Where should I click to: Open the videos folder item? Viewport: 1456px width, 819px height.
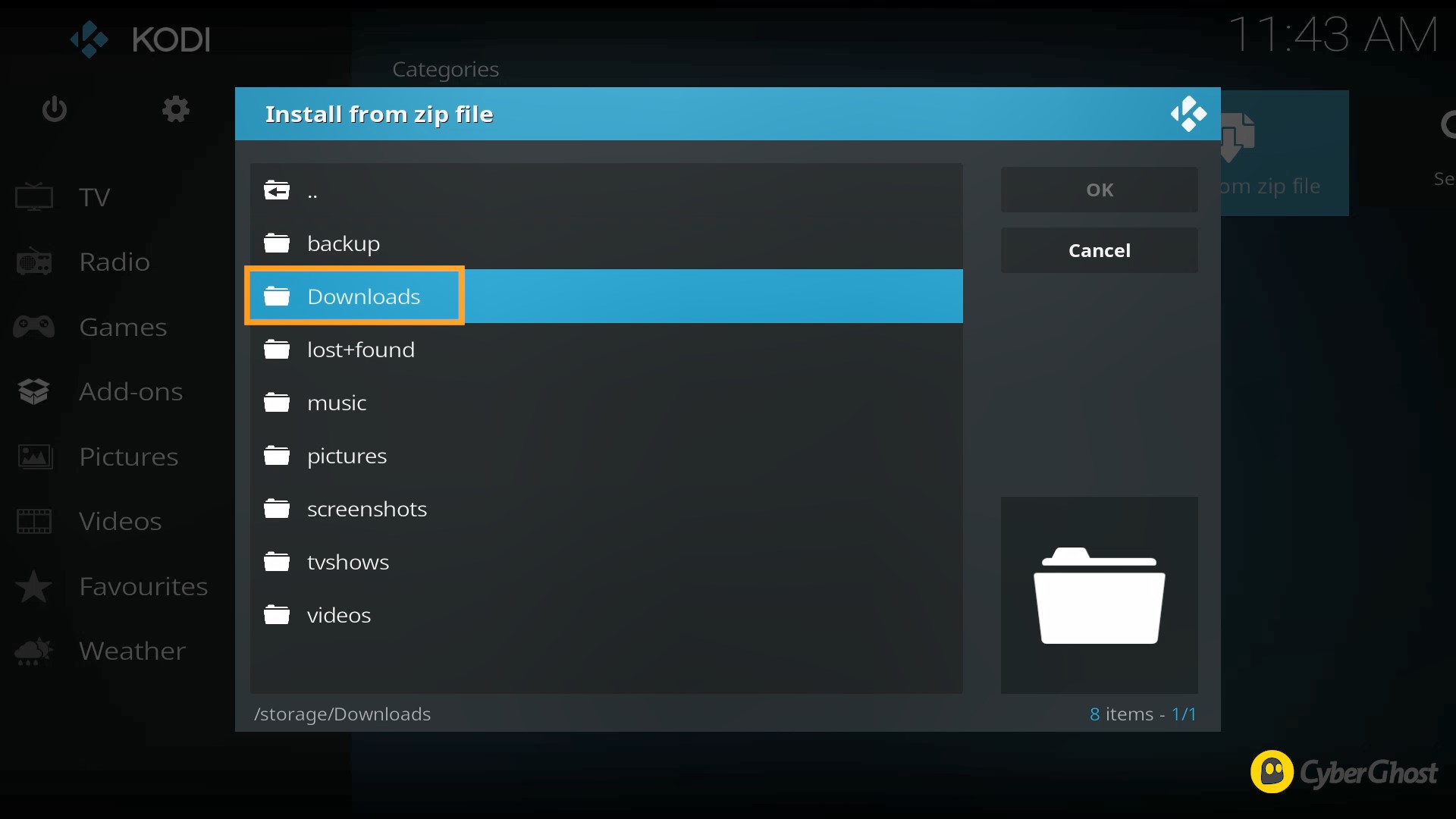(339, 614)
